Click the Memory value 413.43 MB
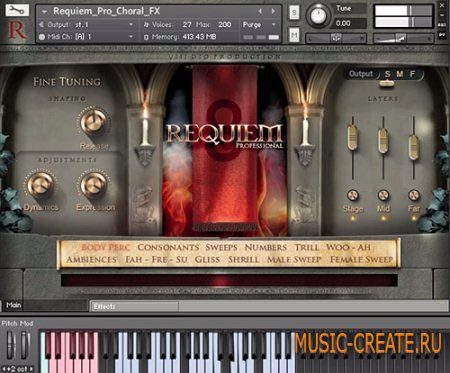 (199, 37)
